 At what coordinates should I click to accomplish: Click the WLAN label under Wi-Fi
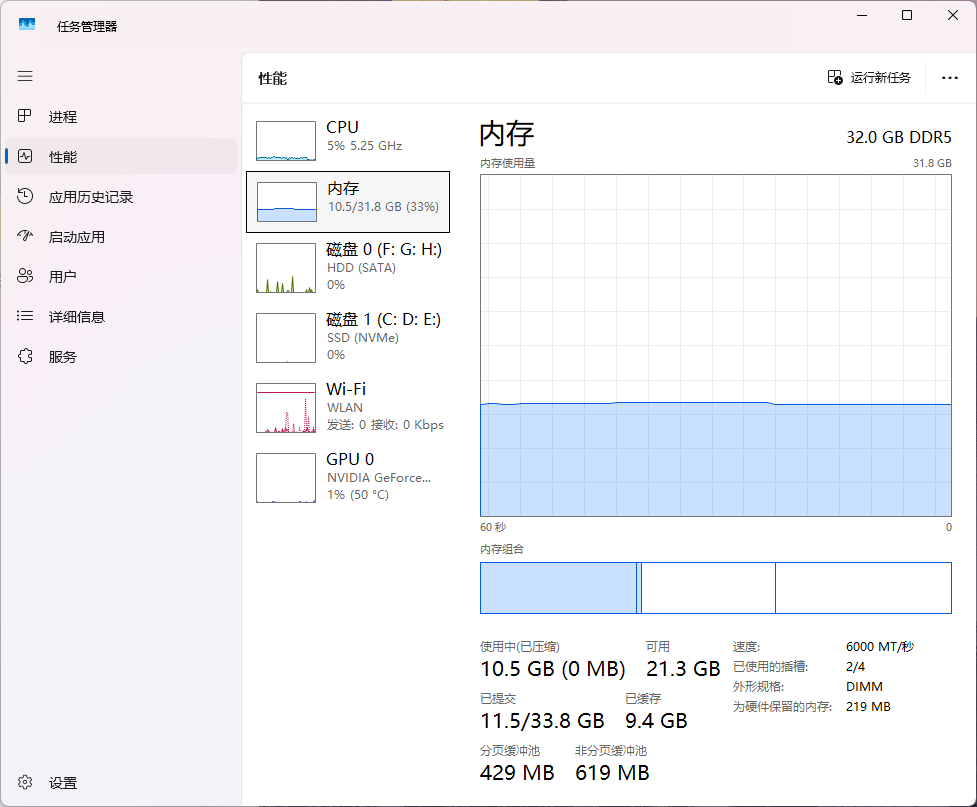coord(345,408)
